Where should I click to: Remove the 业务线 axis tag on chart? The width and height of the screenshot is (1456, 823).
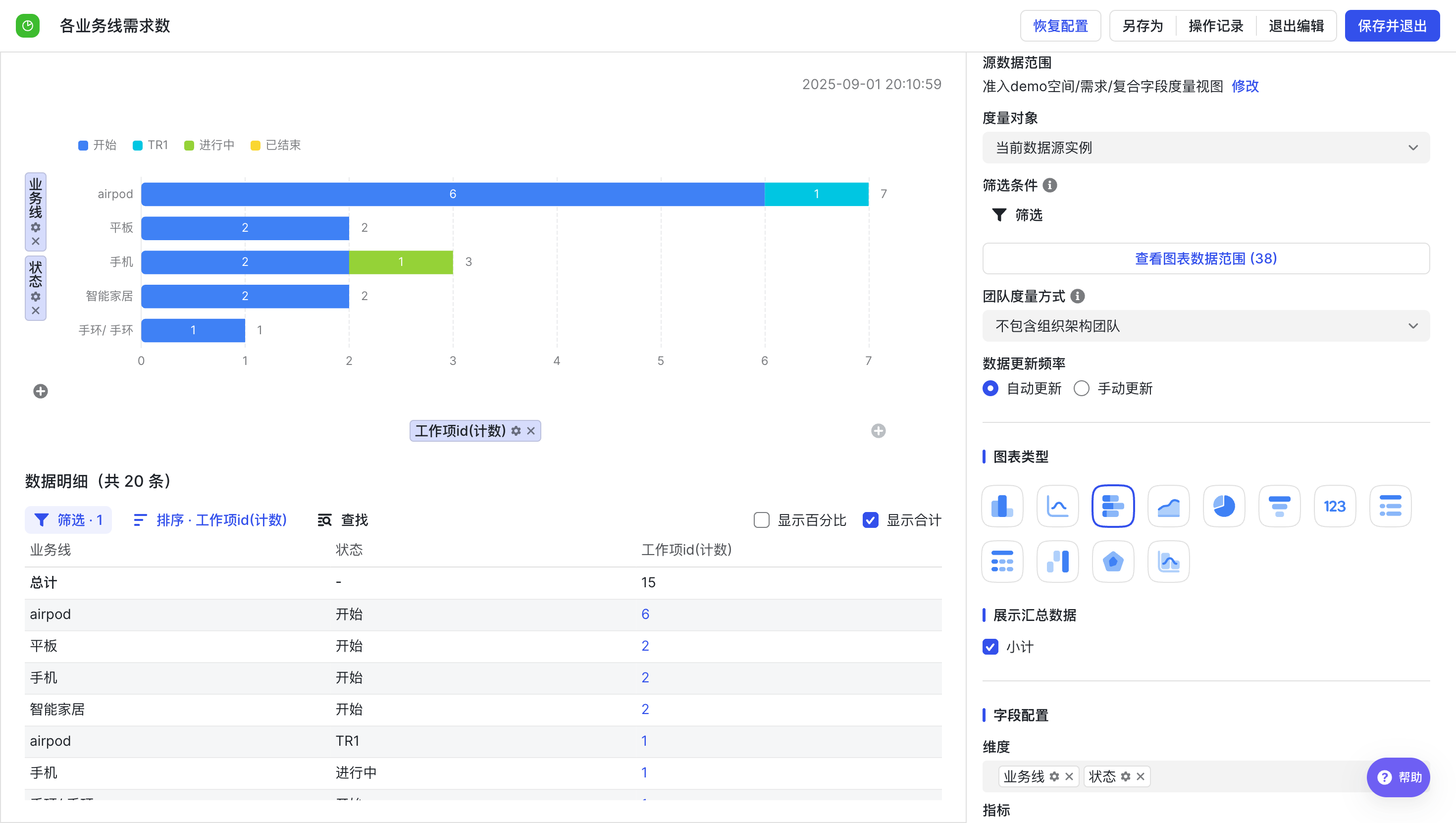click(x=36, y=241)
